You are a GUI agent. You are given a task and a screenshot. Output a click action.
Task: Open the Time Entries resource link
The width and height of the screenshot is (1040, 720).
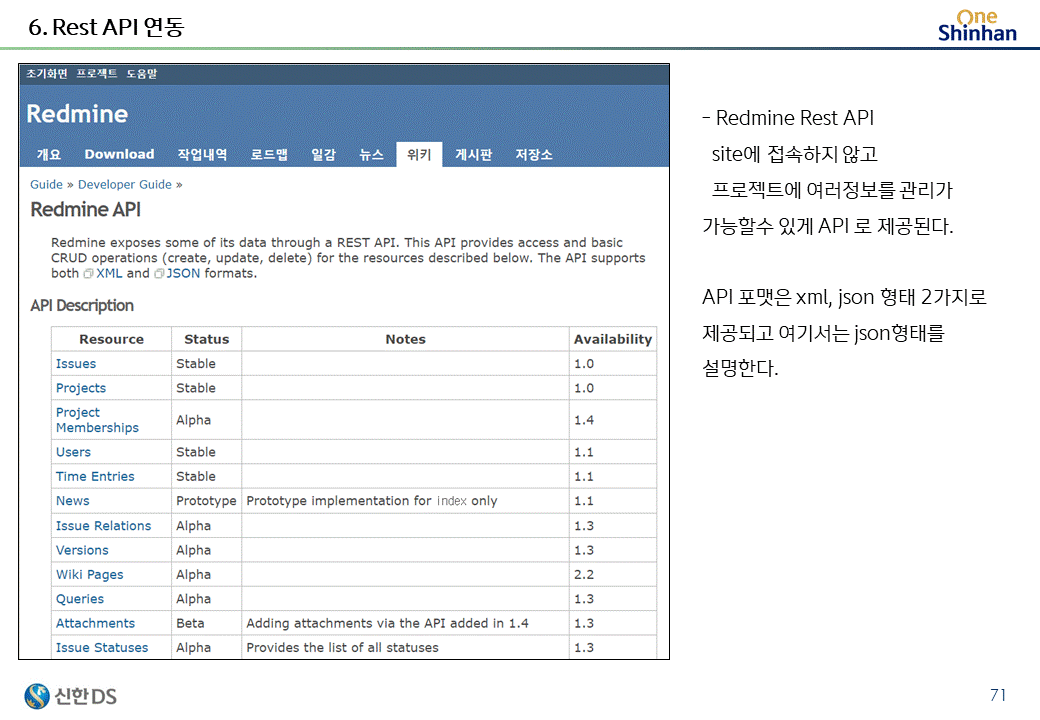click(x=95, y=477)
